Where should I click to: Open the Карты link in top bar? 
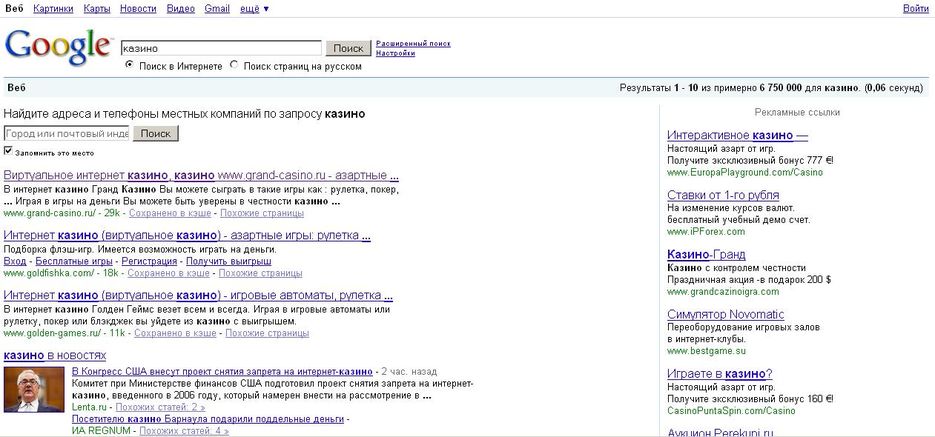[97, 8]
